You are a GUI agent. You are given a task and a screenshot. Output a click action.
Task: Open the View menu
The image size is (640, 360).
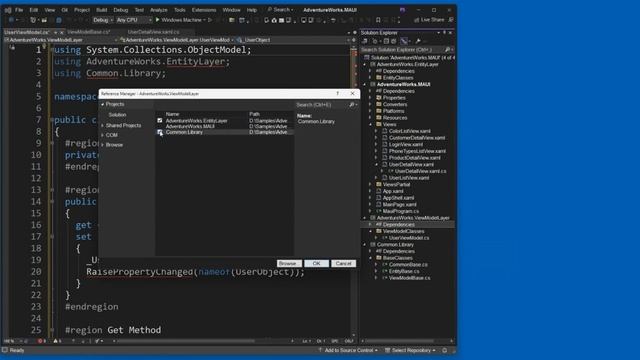(50, 10)
